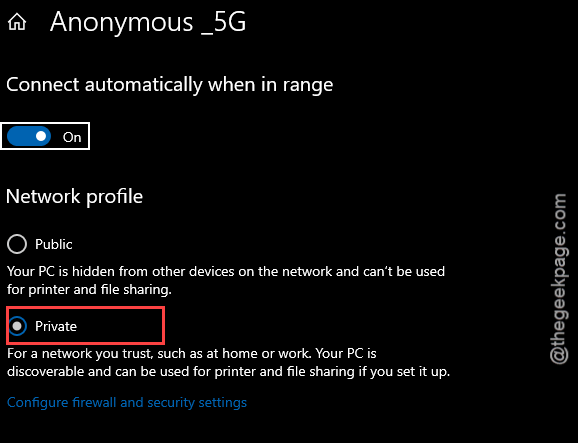Click "Connect automatically when in range" heading
The image size is (578, 443).
[x=170, y=85]
